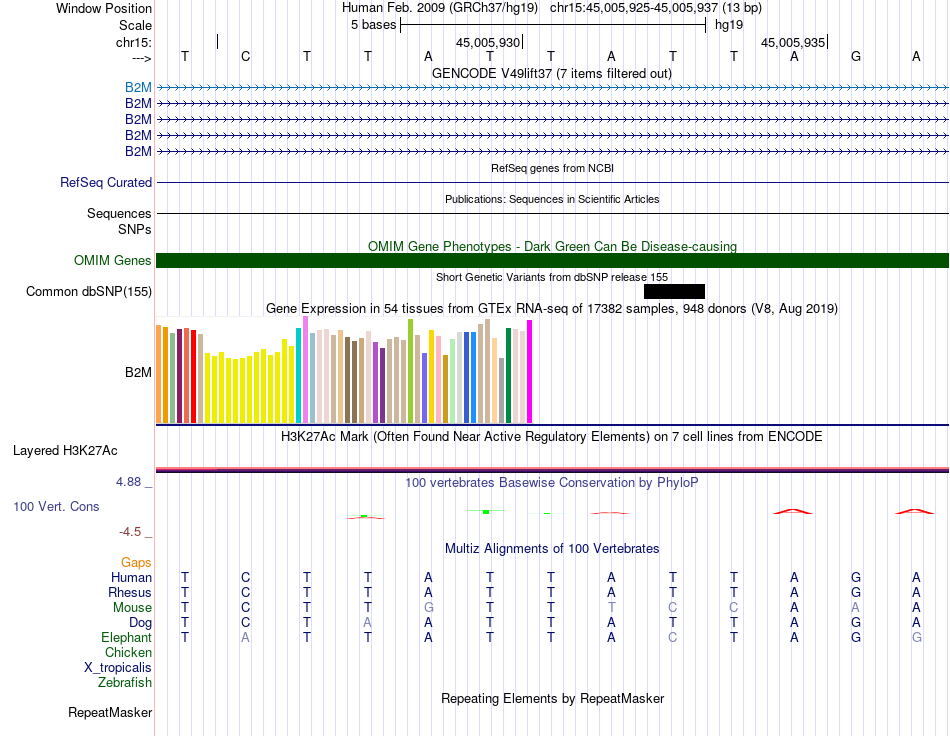950x736 pixels.
Task: Click the Multiz Alignments of 100 Vertebrates title
Action: [x=552, y=549]
